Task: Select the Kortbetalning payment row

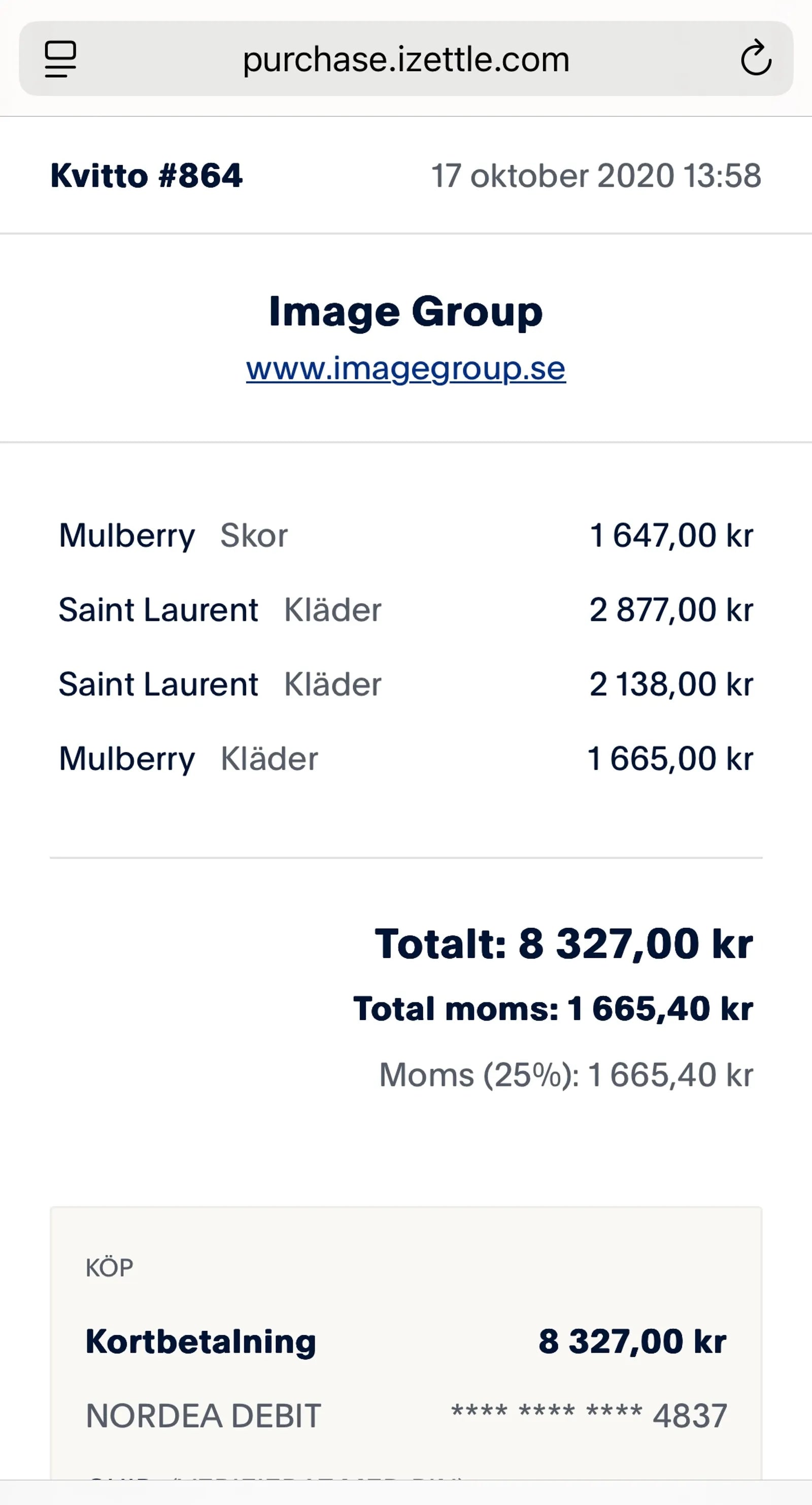Action: pos(405,1342)
